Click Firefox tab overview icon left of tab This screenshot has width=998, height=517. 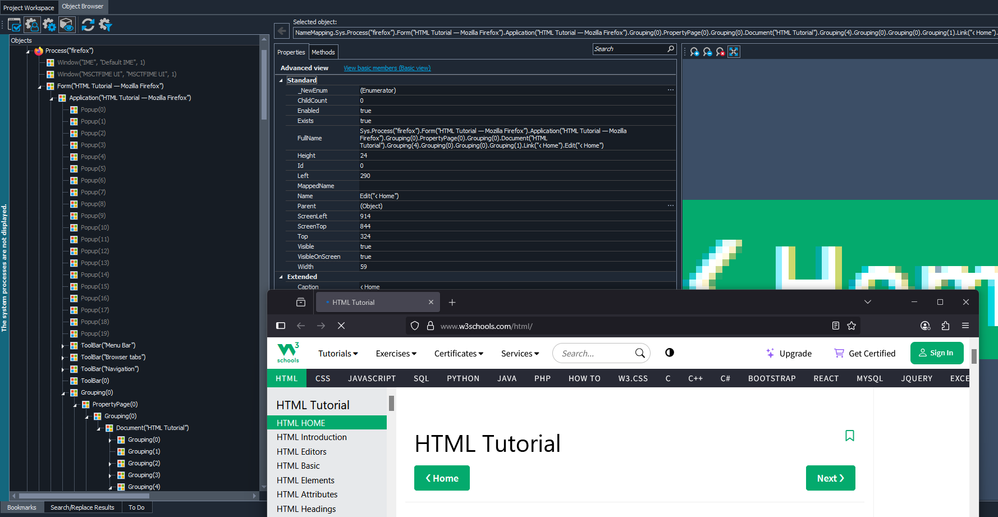click(300, 302)
